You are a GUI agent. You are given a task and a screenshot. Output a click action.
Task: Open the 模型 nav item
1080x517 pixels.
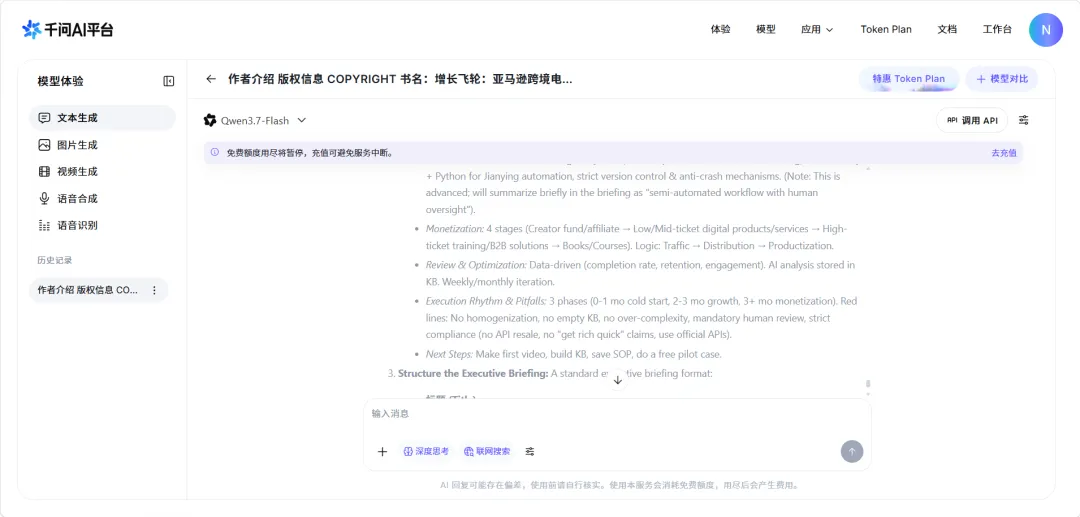[x=766, y=30]
